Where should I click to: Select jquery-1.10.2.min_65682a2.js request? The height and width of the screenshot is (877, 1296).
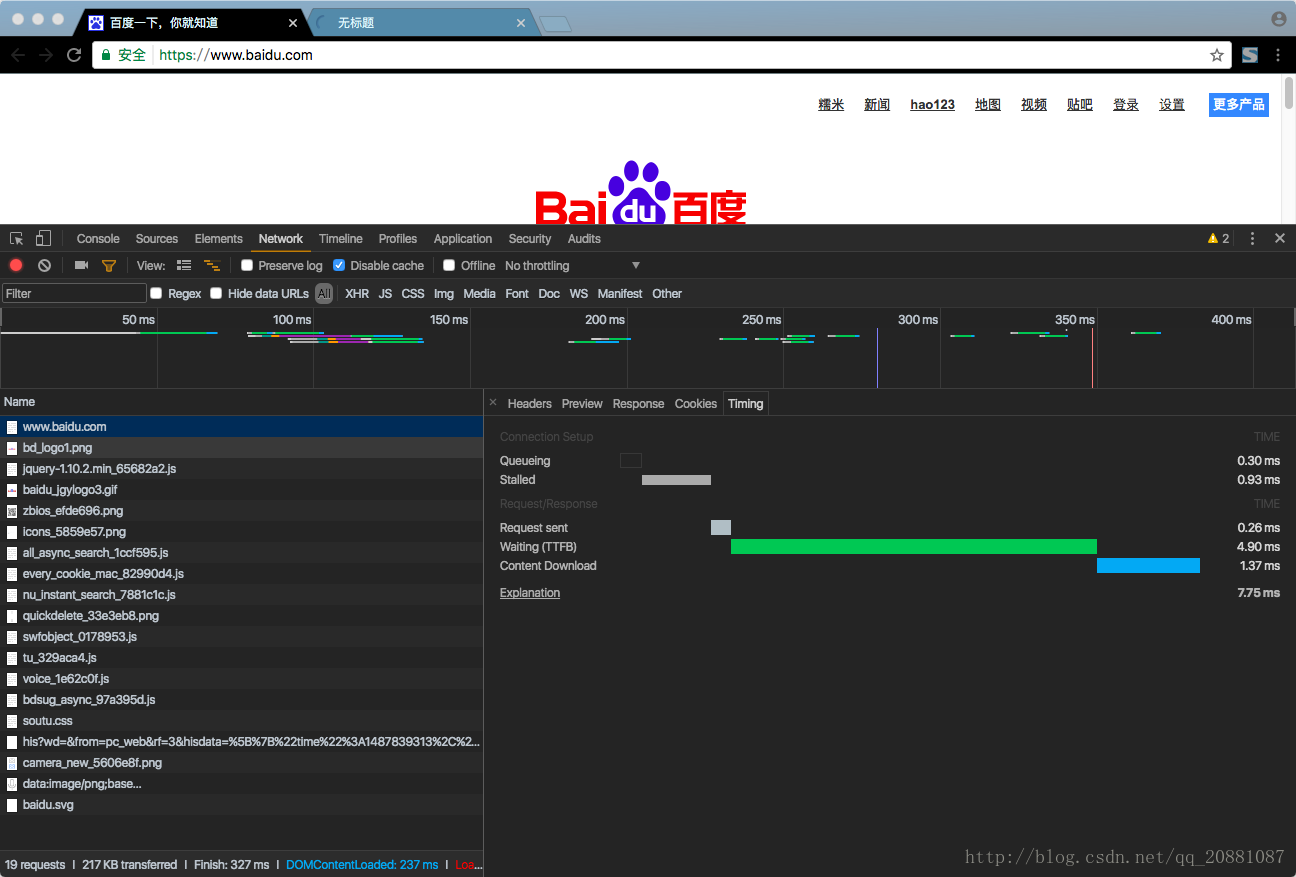[241, 468]
